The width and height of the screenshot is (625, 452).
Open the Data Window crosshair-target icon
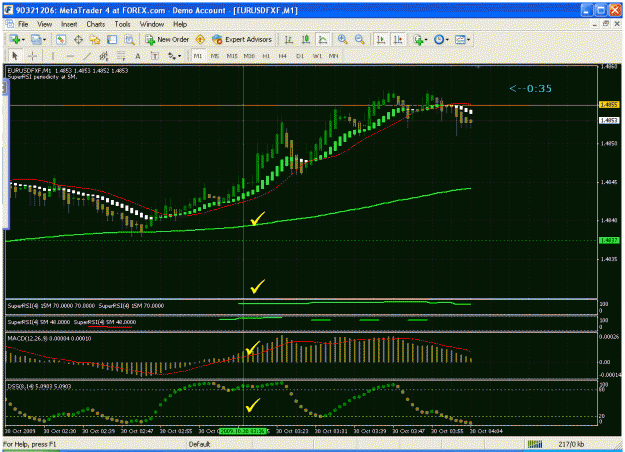(x=78, y=39)
